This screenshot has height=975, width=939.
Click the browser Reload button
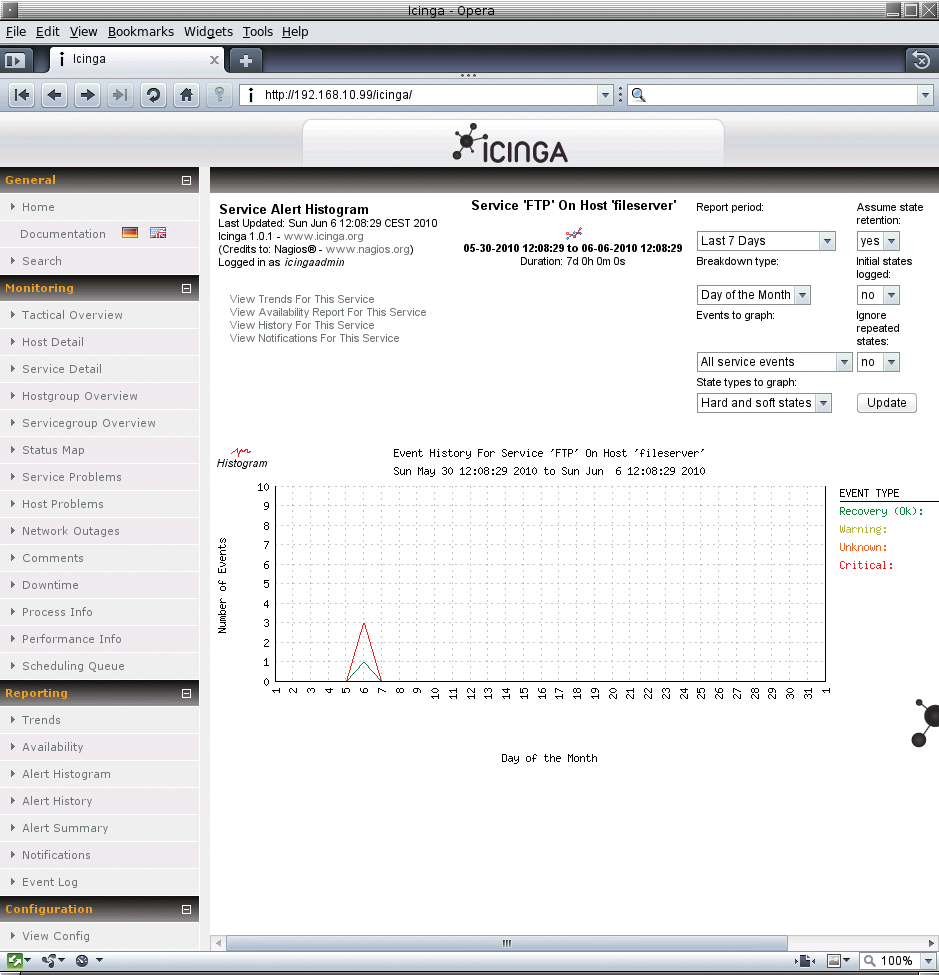coord(153,95)
